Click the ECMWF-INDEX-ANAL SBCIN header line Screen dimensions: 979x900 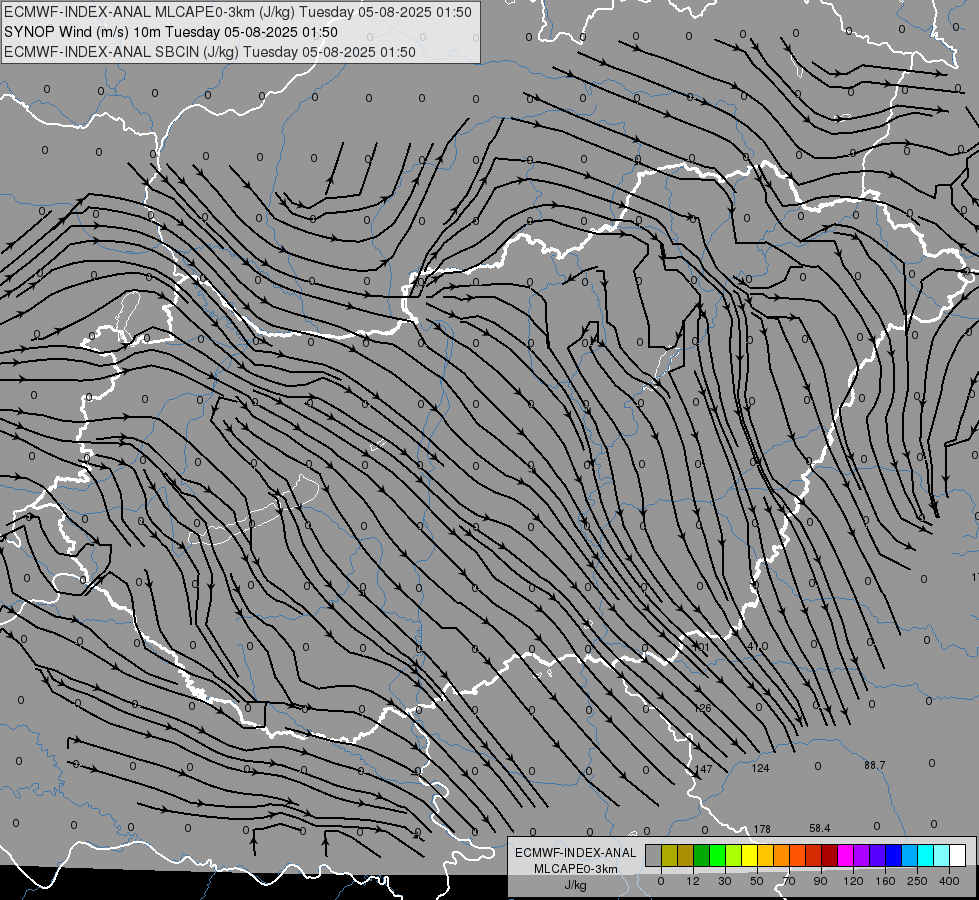[210, 52]
